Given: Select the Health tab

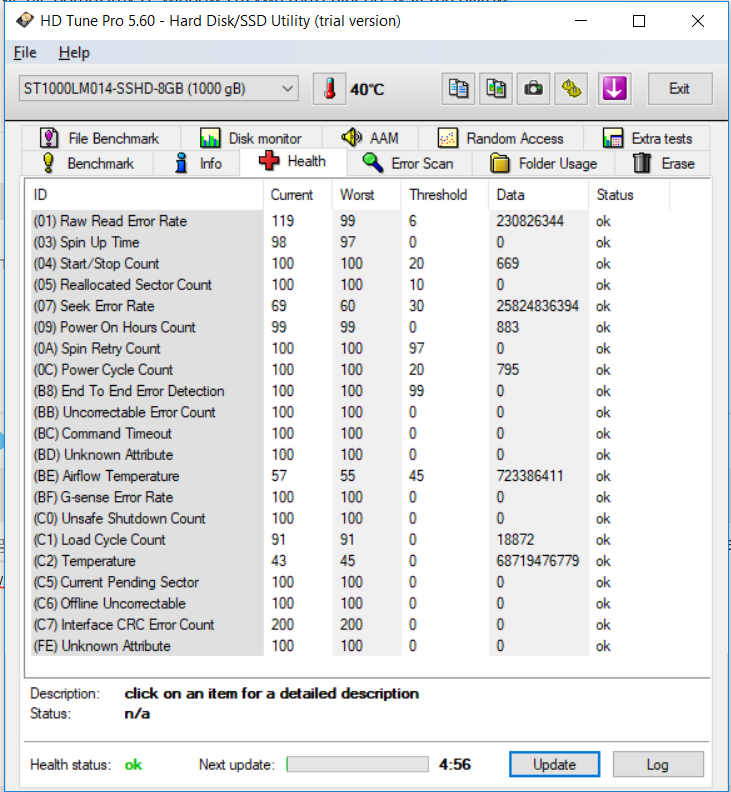Looking at the screenshot, I should 293,162.
